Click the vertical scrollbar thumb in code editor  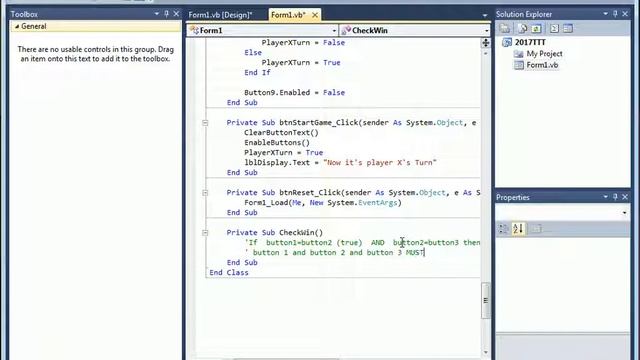point(485,300)
